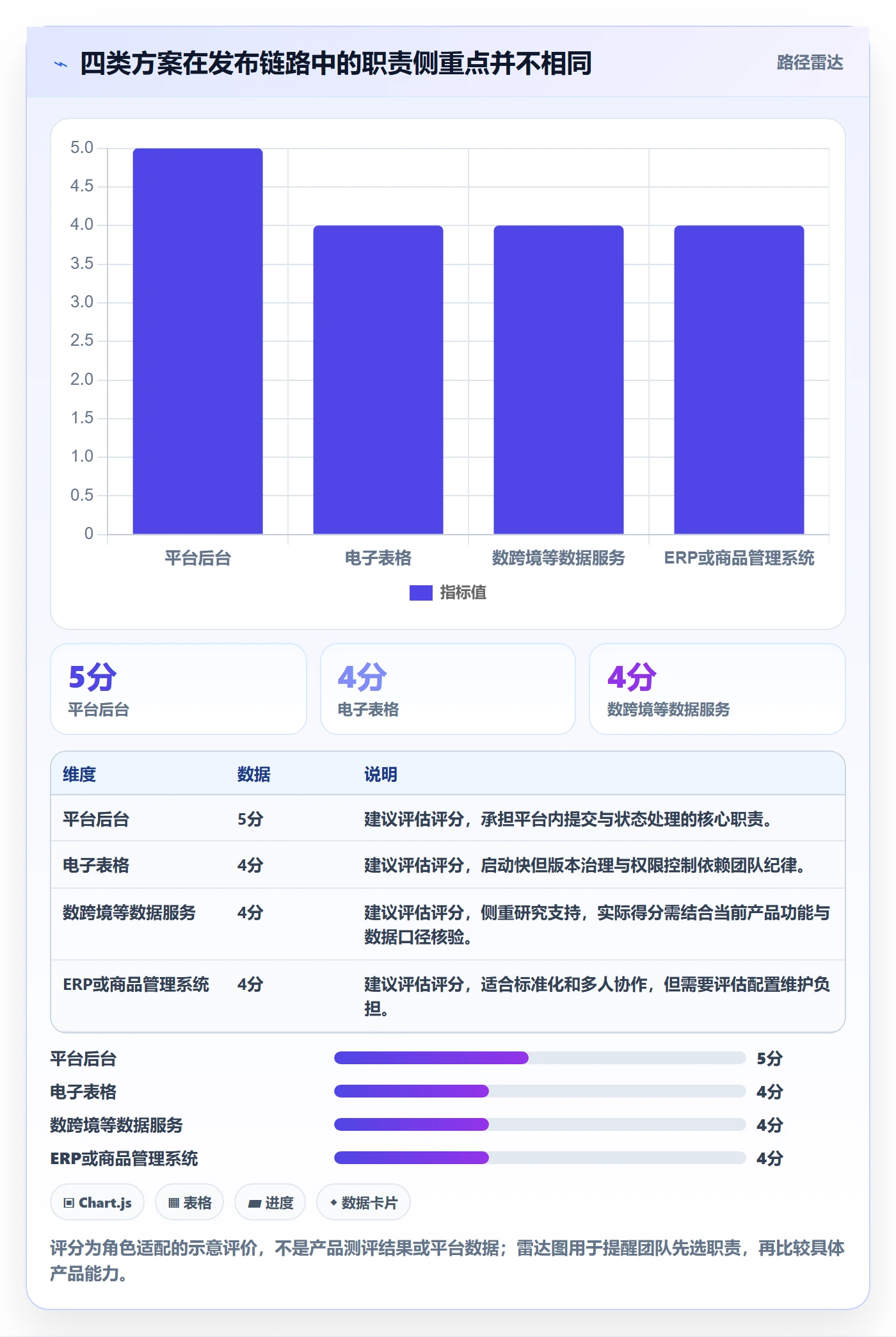
Task: Select the 数据卡片 tag
Action: tap(364, 1203)
